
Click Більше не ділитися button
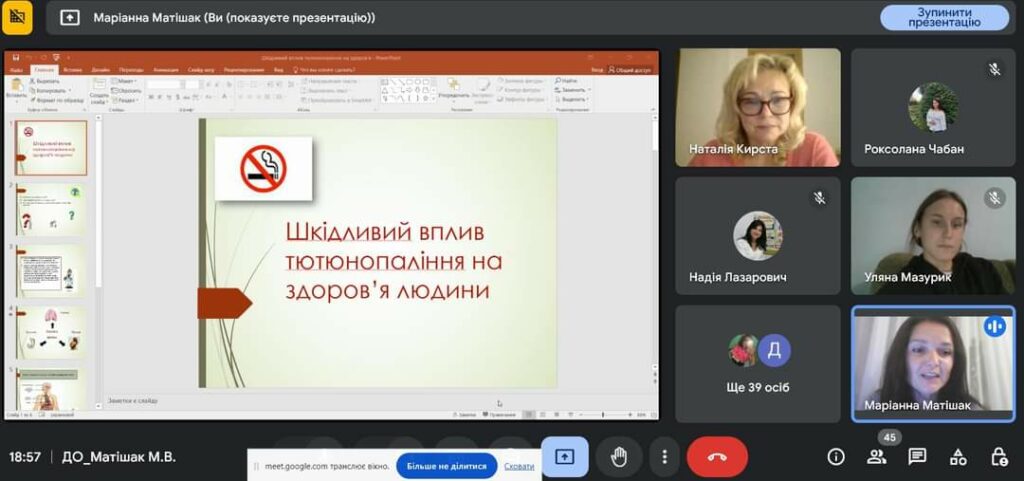coord(447,466)
